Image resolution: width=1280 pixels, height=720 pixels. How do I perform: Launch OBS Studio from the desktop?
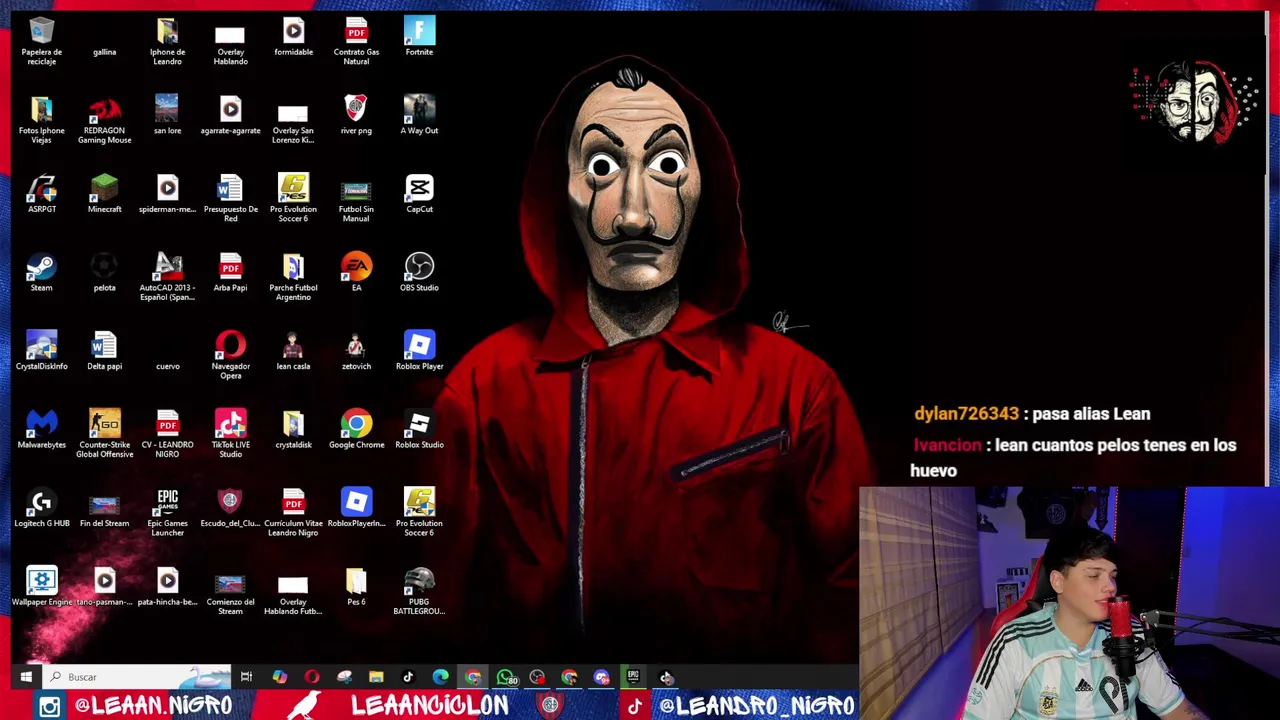(x=419, y=272)
